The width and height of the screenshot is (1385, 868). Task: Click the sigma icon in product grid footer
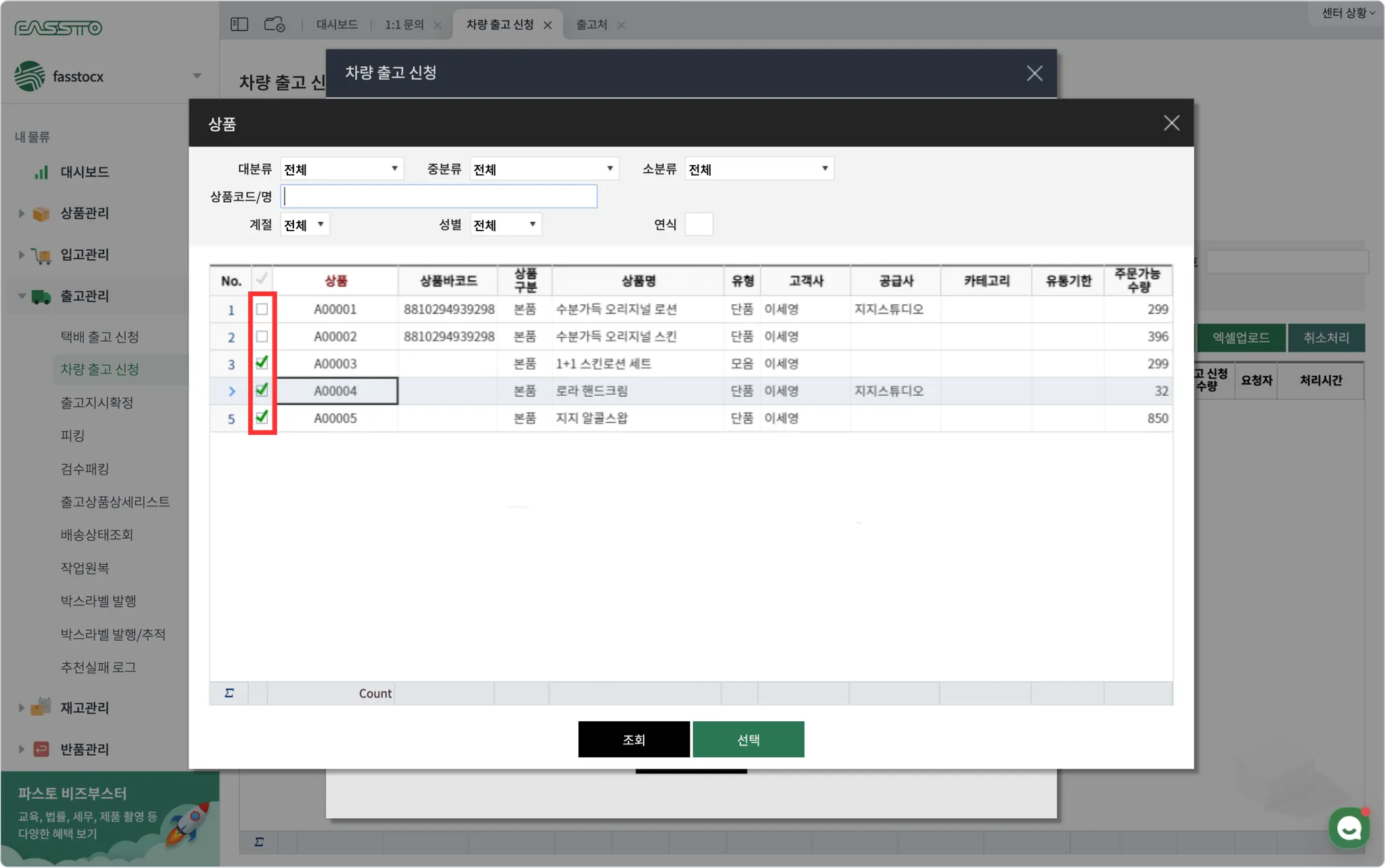pos(229,693)
